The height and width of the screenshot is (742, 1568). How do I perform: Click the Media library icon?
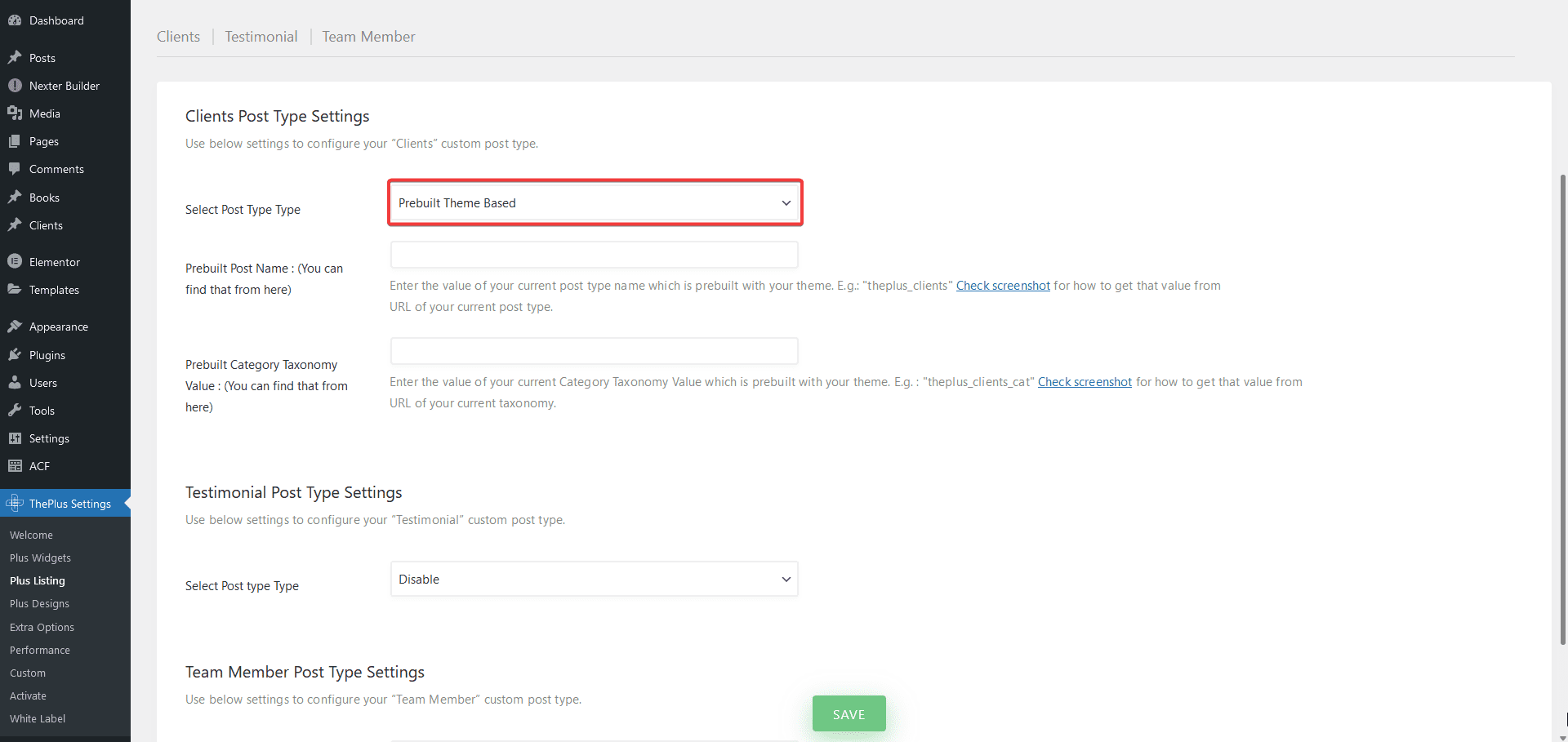[x=15, y=113]
